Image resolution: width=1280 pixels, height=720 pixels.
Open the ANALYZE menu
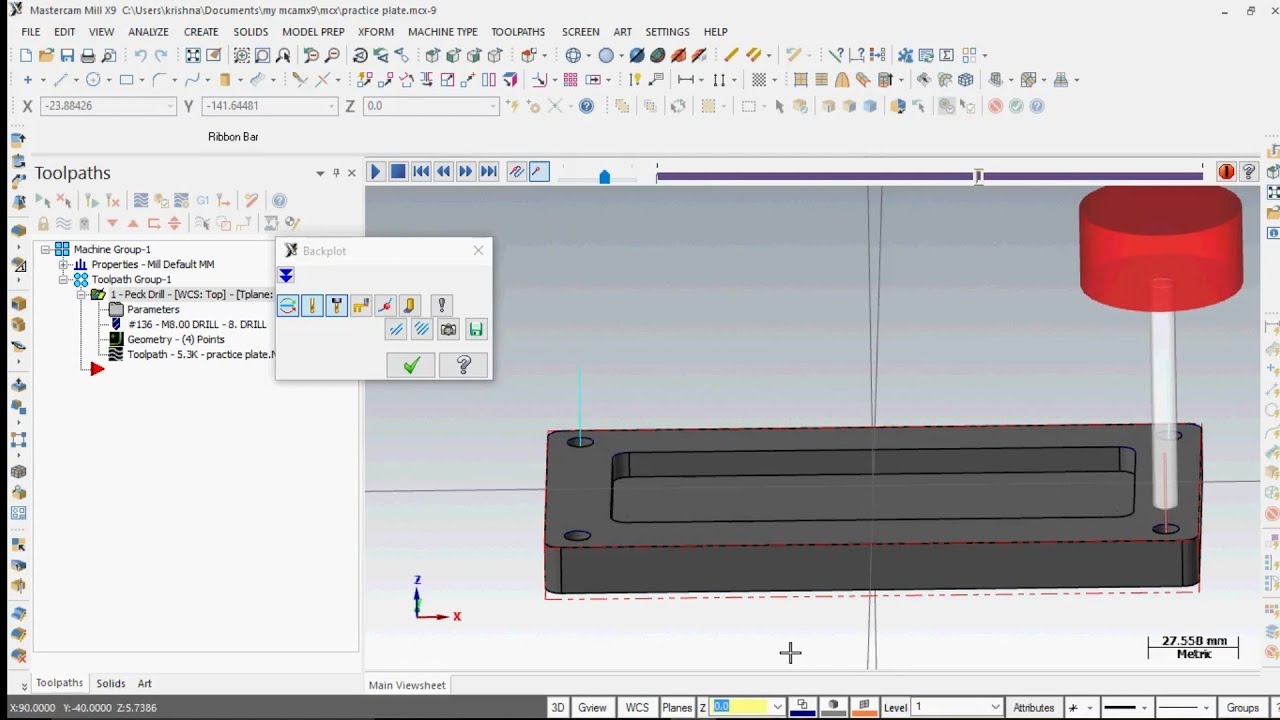tap(148, 32)
